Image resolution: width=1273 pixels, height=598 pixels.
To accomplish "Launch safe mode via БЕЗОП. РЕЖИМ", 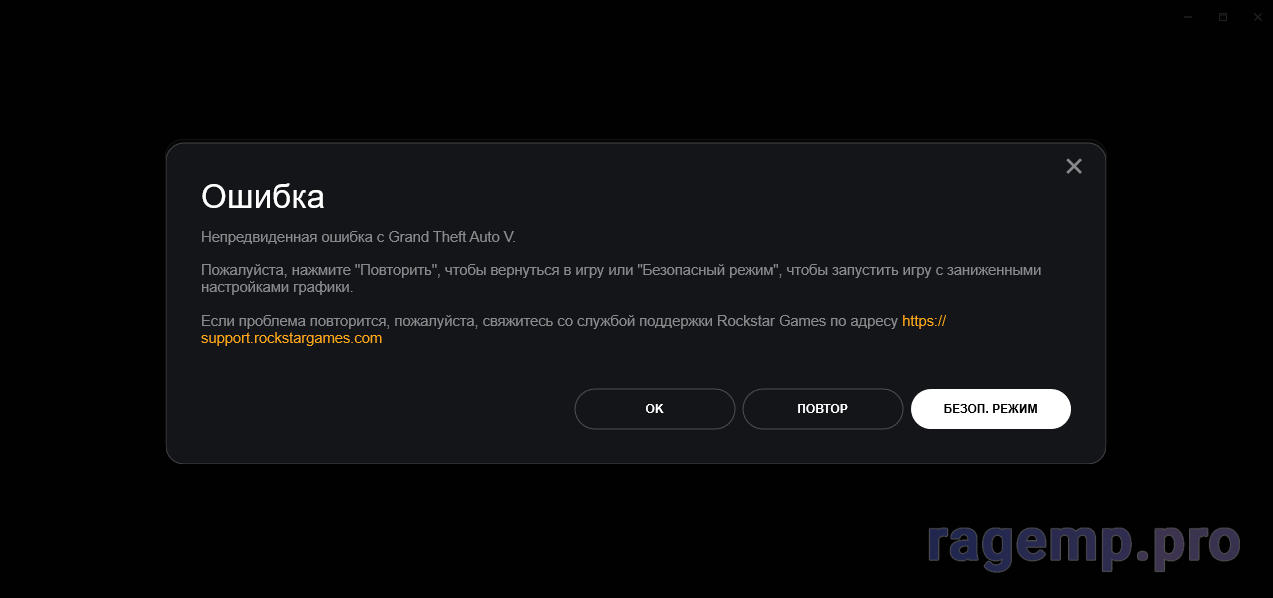I will [991, 409].
